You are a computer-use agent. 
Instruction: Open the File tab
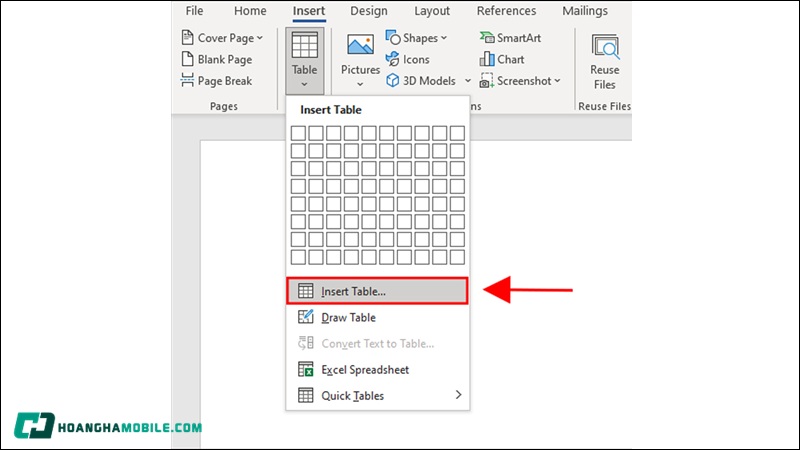click(x=194, y=11)
